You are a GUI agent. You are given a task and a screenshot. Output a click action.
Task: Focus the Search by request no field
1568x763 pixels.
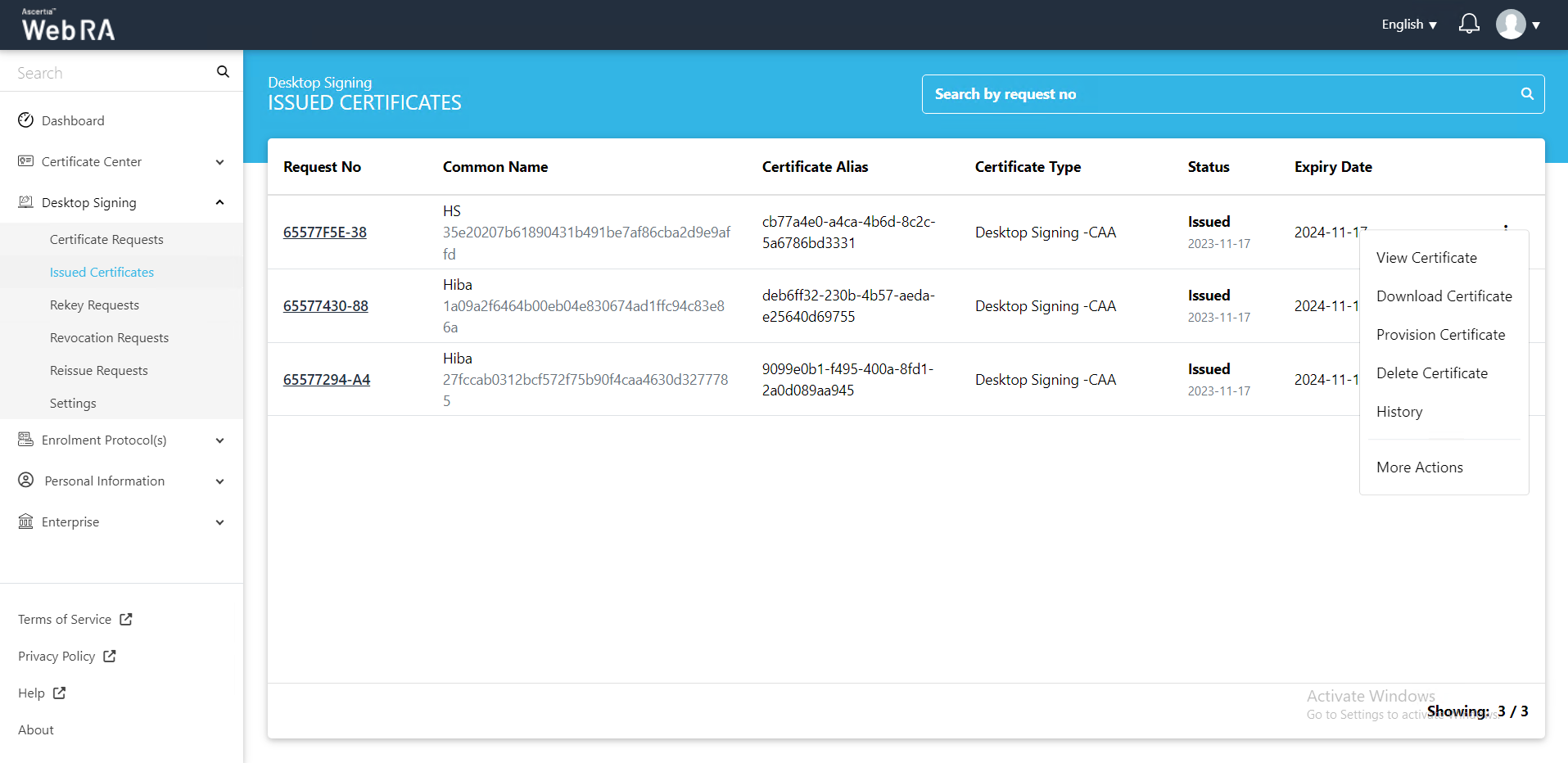pyautogui.click(x=1220, y=94)
